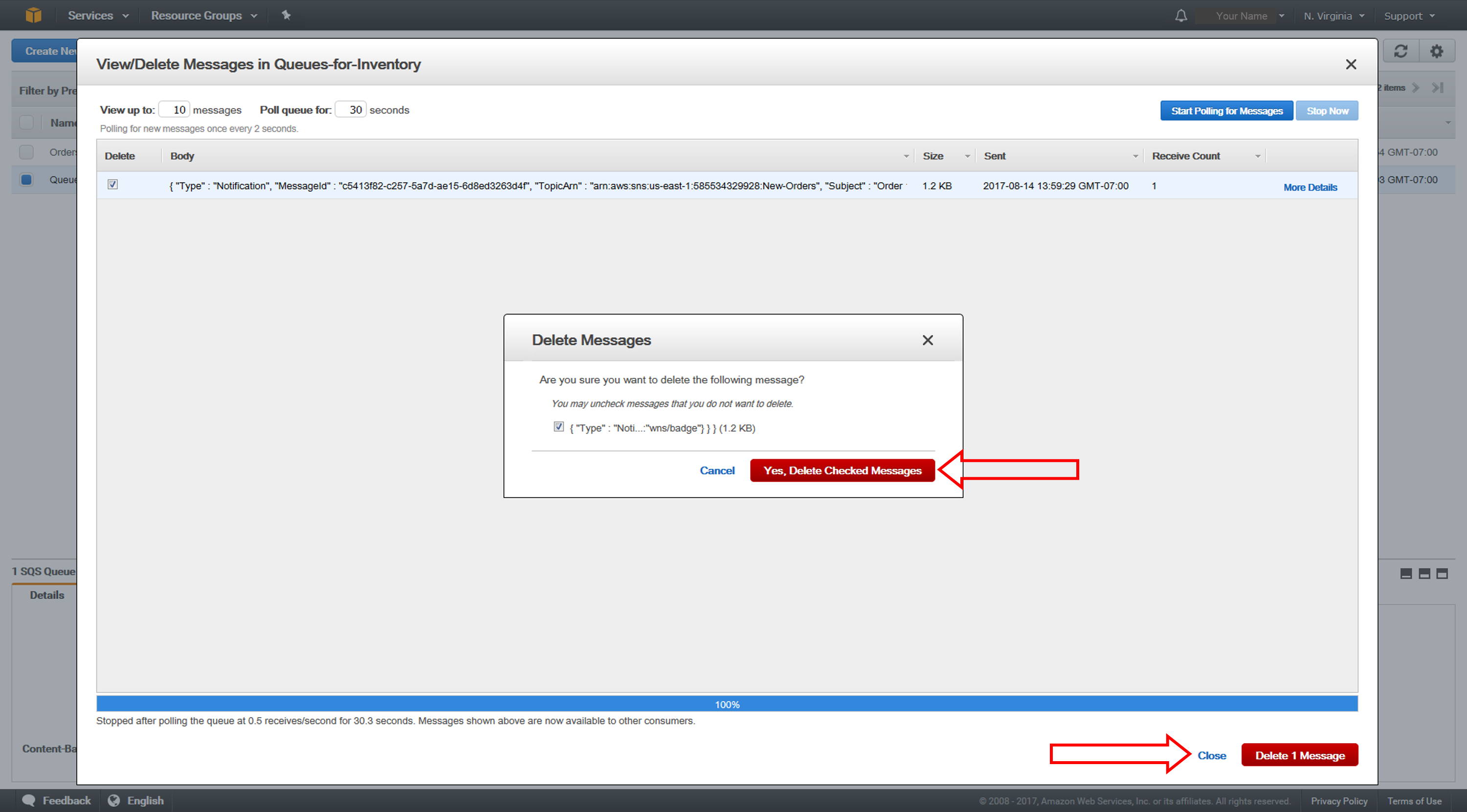Viewport: 1467px width, 812px height.
Task: Click the Details tab at bottom
Action: tap(48, 593)
